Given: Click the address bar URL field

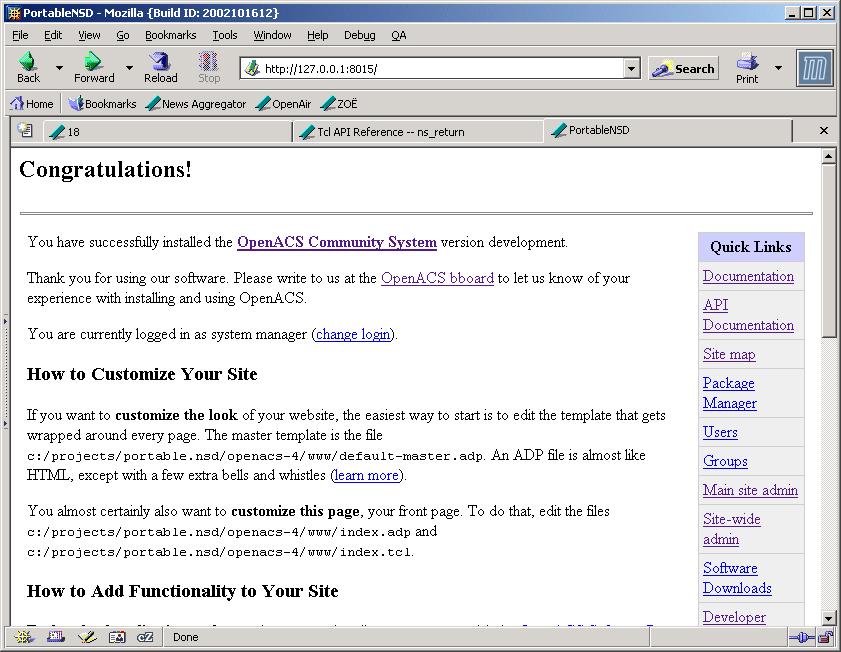Looking at the screenshot, I should coord(442,69).
